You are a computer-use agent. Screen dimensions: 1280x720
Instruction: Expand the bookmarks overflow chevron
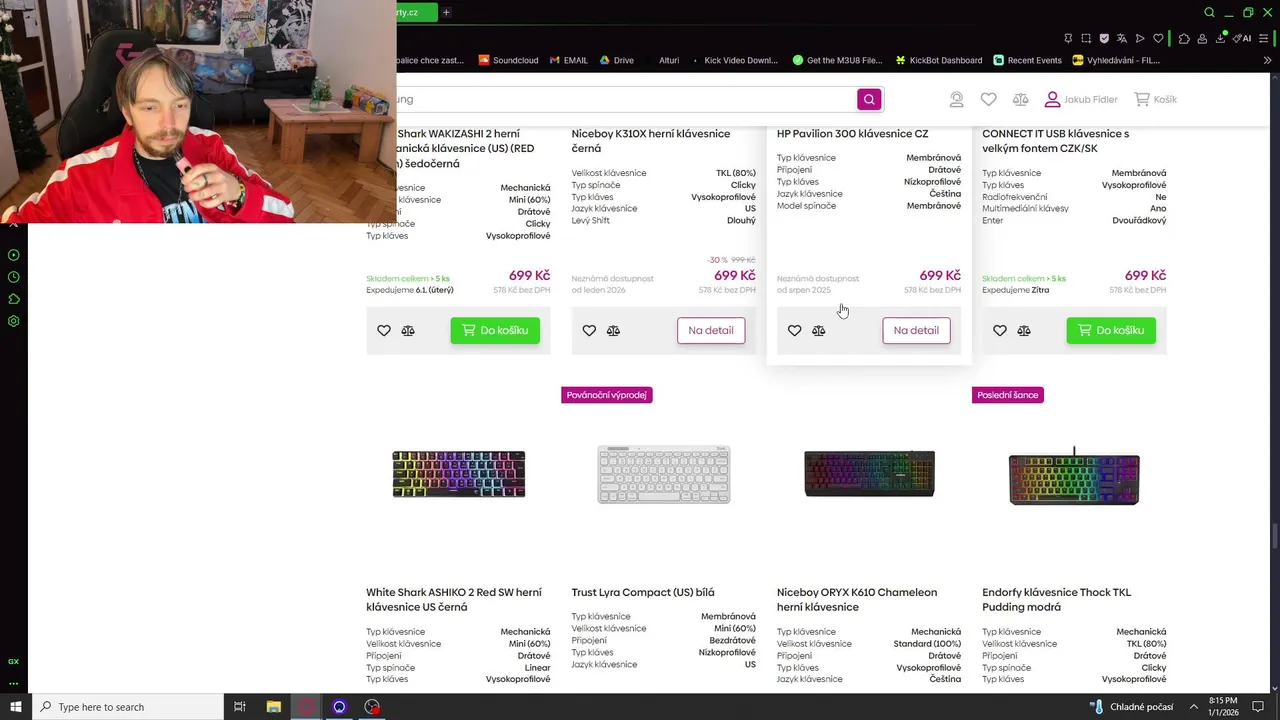click(1268, 60)
